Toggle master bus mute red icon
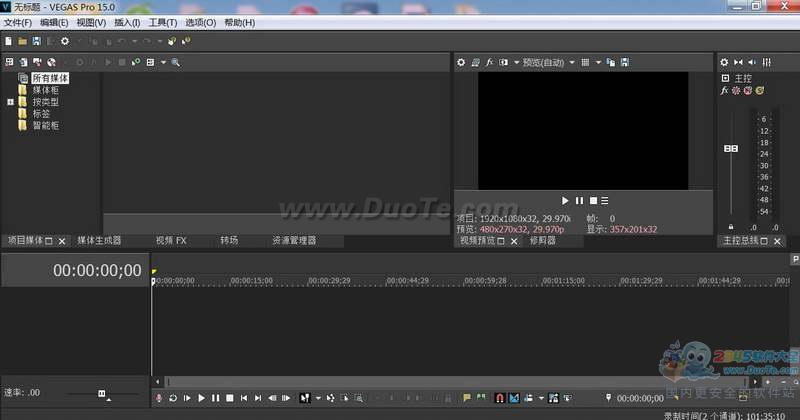This screenshot has width=800, height=420. 747,90
